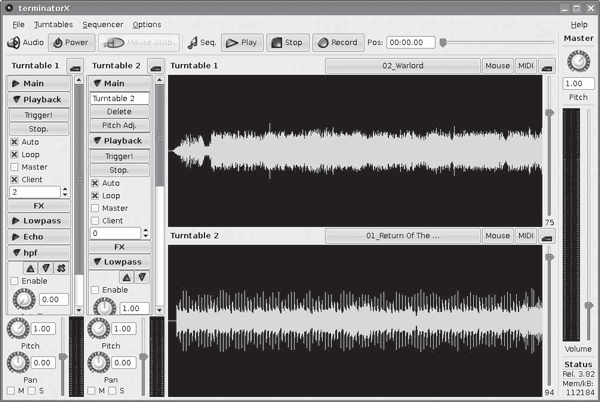Tick the hpf Enable checkbox
This screenshot has height=402, width=600.
pyautogui.click(x=14, y=281)
